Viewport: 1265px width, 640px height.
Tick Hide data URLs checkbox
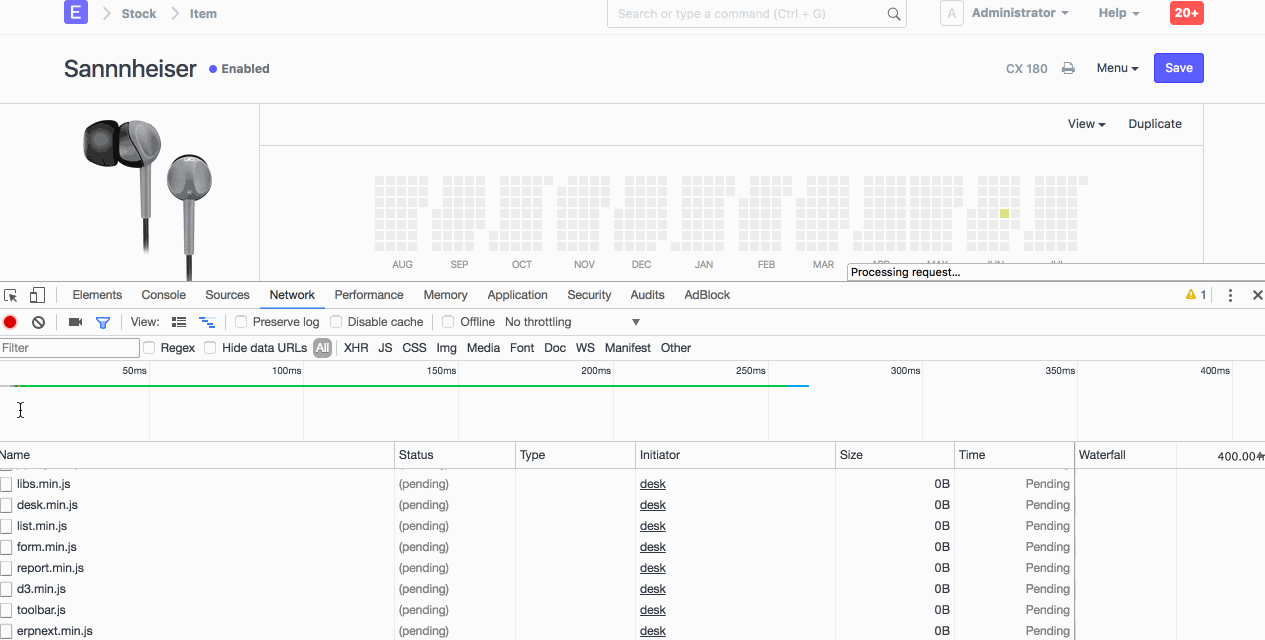210,348
